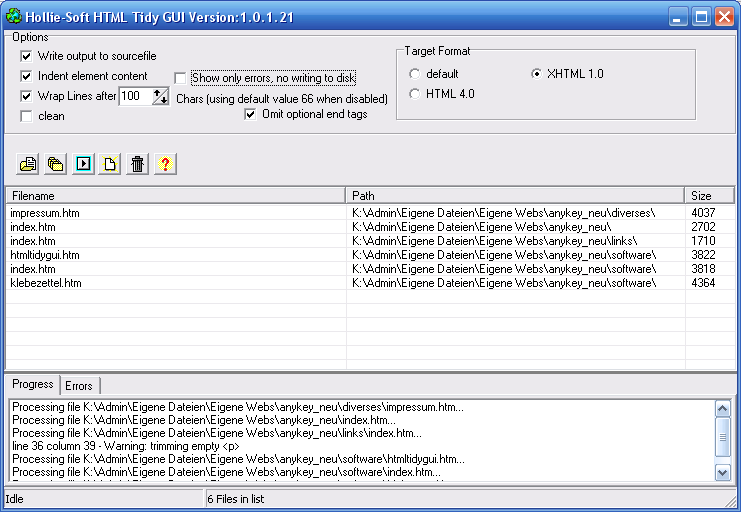The width and height of the screenshot is (741, 512).
Task: Click progress log scroll up arrow
Action: [x=723, y=408]
